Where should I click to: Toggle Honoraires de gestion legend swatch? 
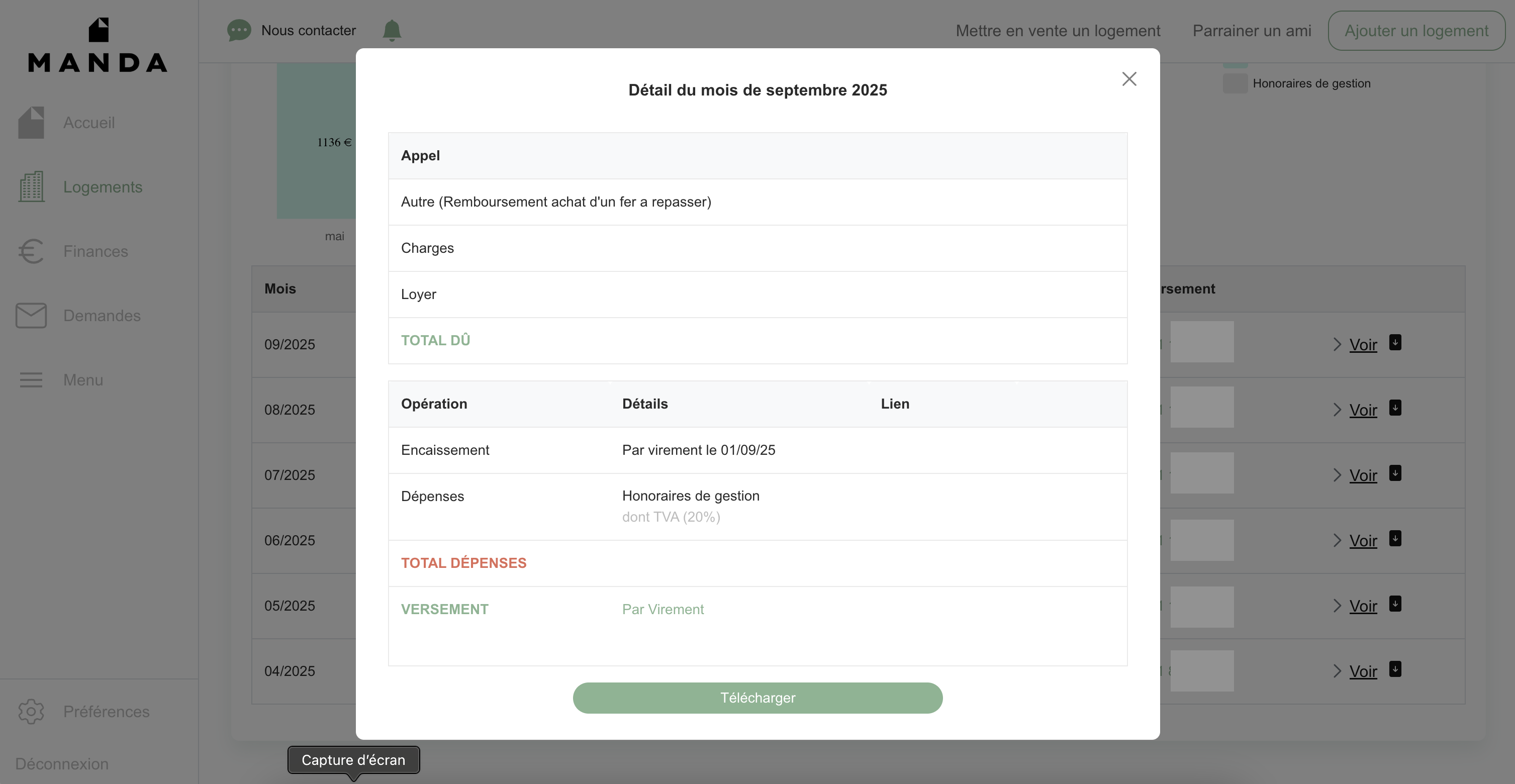[x=1235, y=83]
